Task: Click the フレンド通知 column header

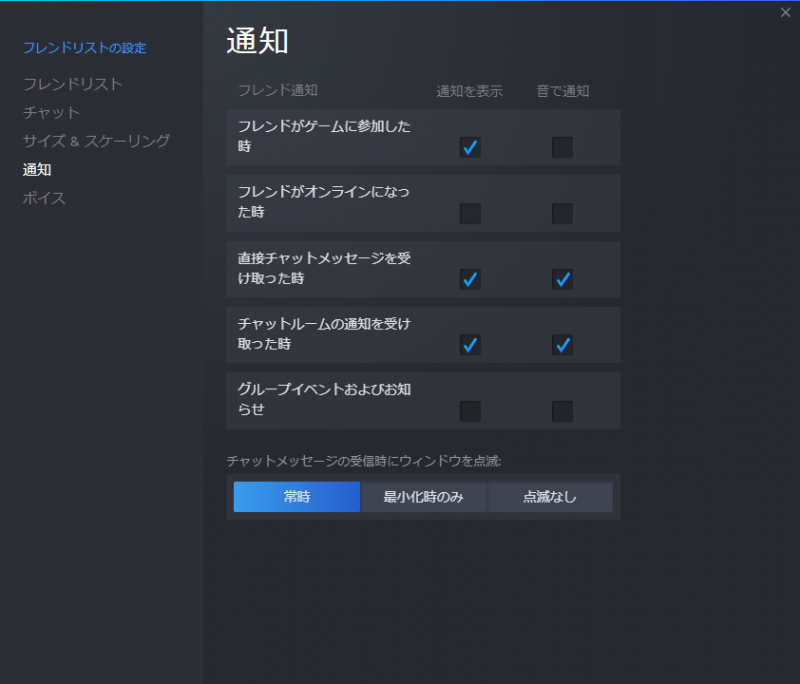Action: coord(278,90)
